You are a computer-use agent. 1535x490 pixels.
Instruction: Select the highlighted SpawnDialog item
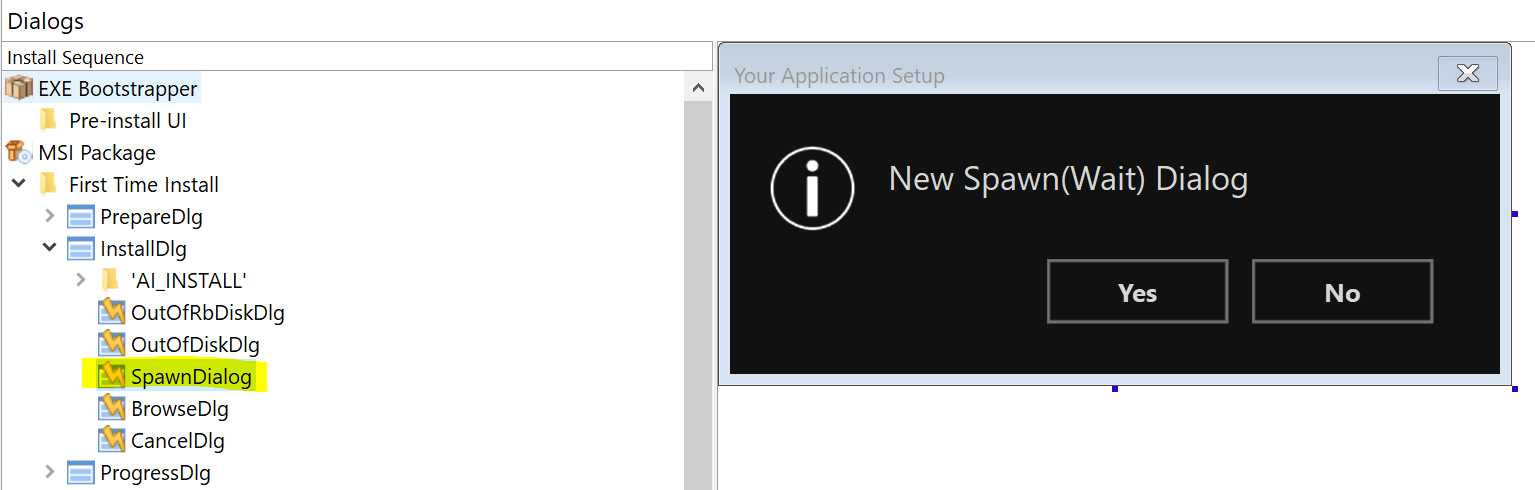(x=191, y=377)
